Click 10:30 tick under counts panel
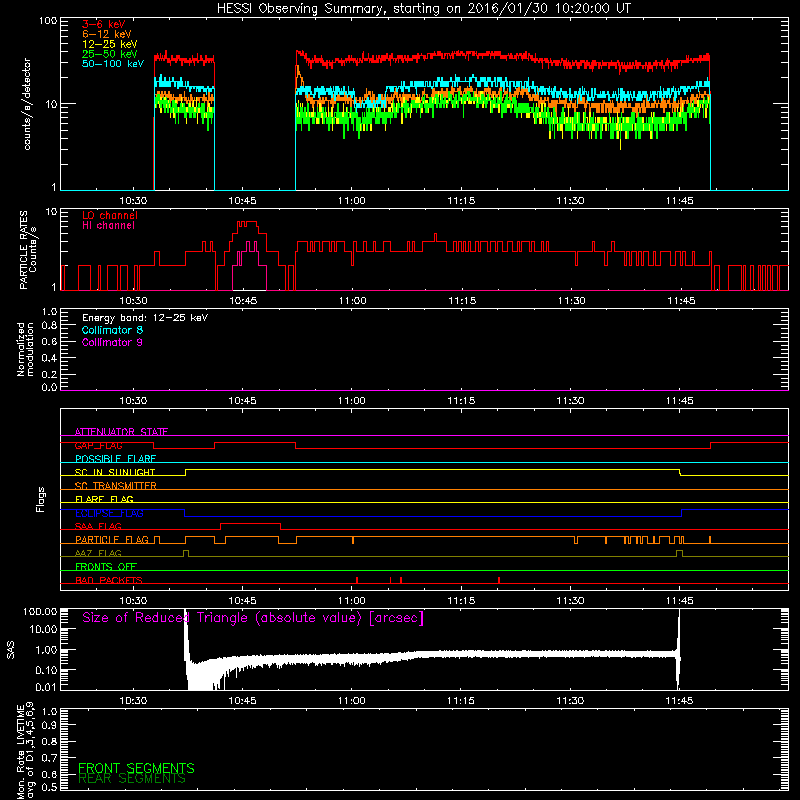This screenshot has height=800, width=800. 133,201
